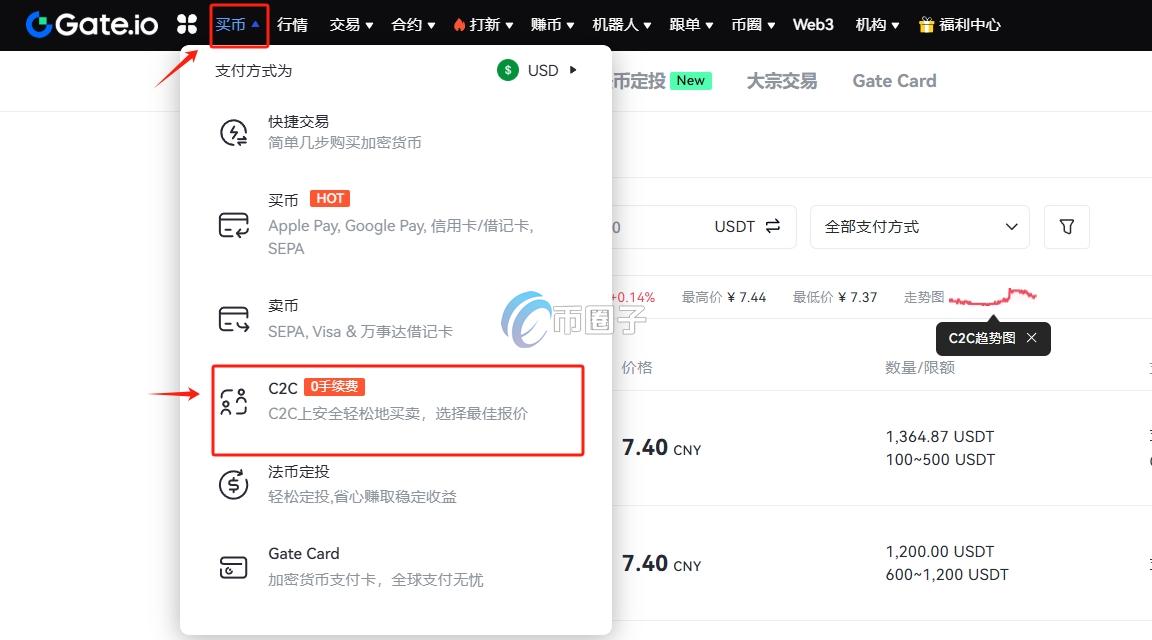Click the C2C people icon

coord(233,400)
